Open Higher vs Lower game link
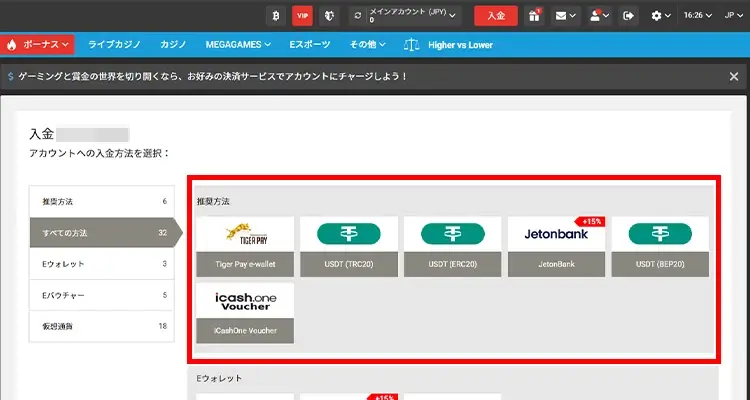 pyautogui.click(x=460, y=45)
